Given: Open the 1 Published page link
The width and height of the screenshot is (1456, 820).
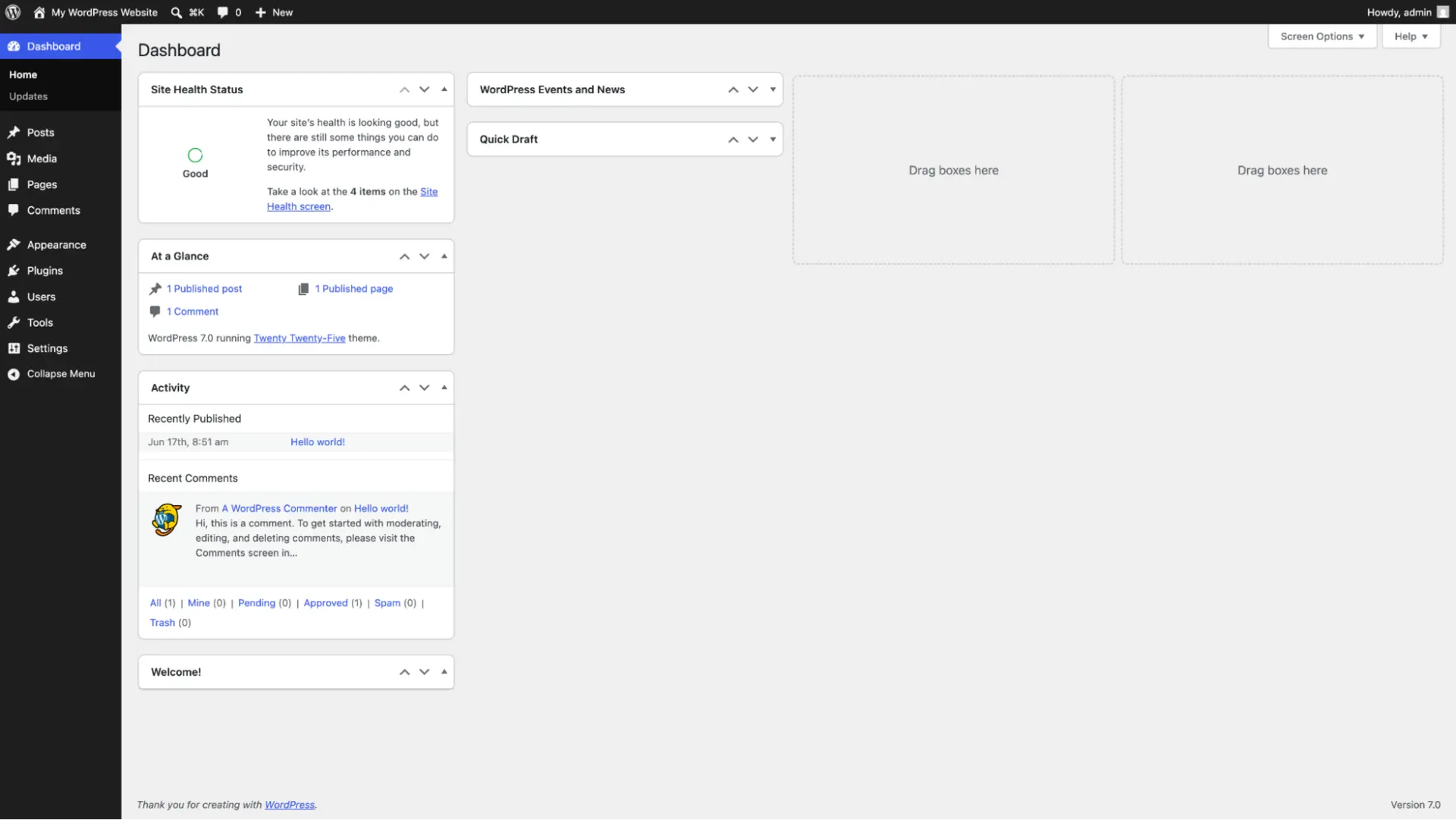Looking at the screenshot, I should (354, 289).
